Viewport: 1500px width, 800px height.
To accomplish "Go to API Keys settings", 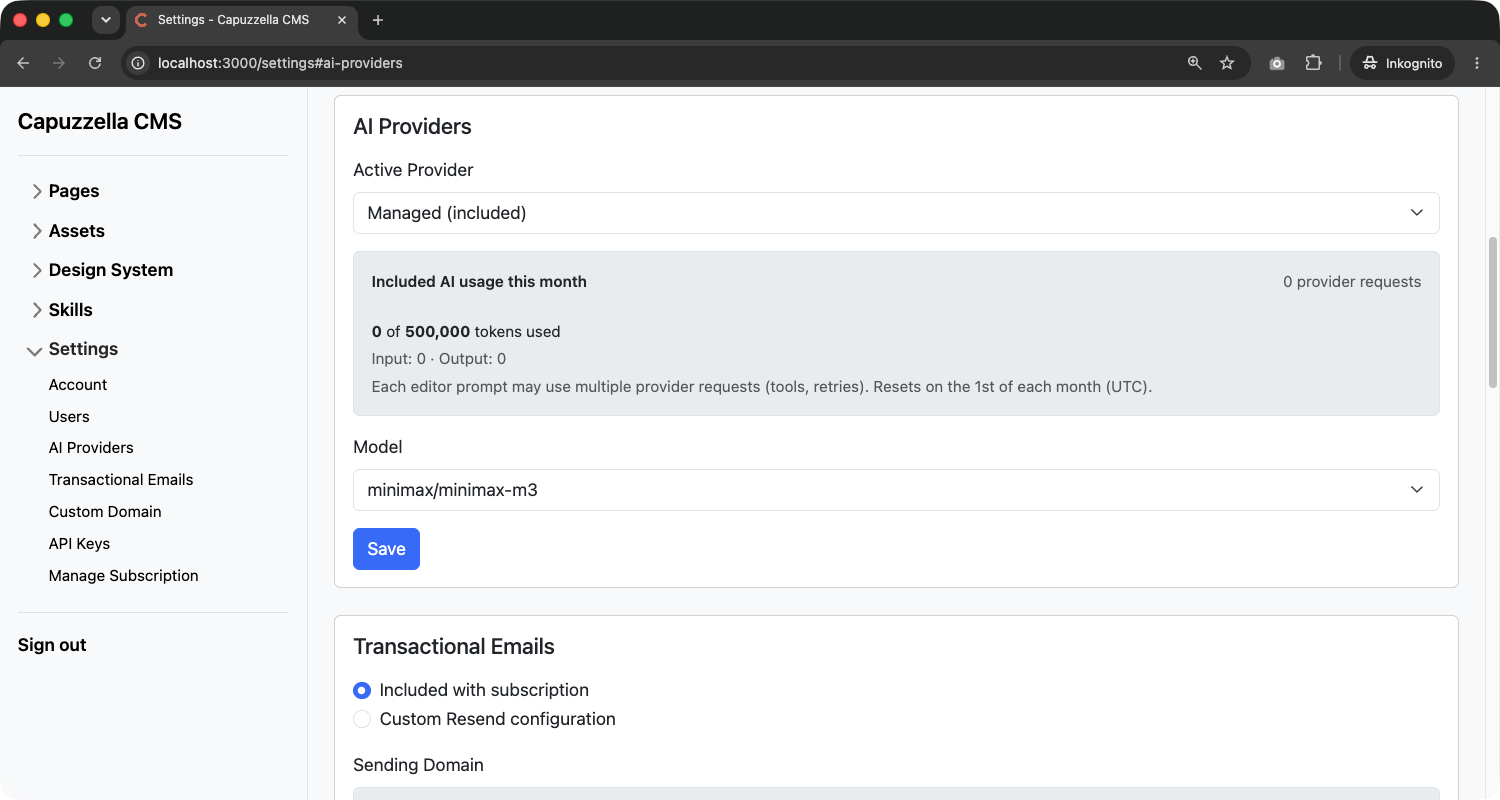I will pyautogui.click(x=79, y=544).
